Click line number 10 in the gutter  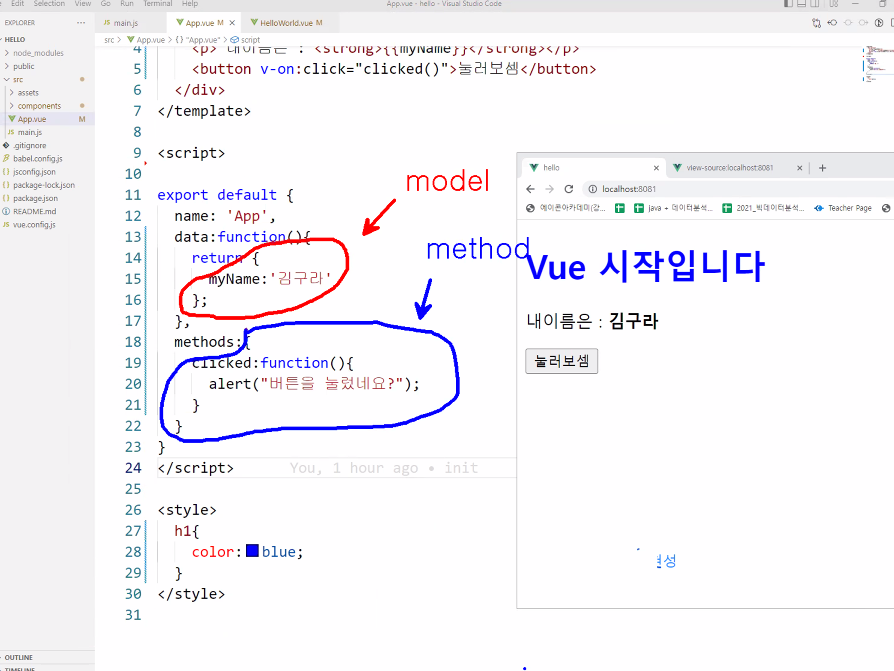133,174
